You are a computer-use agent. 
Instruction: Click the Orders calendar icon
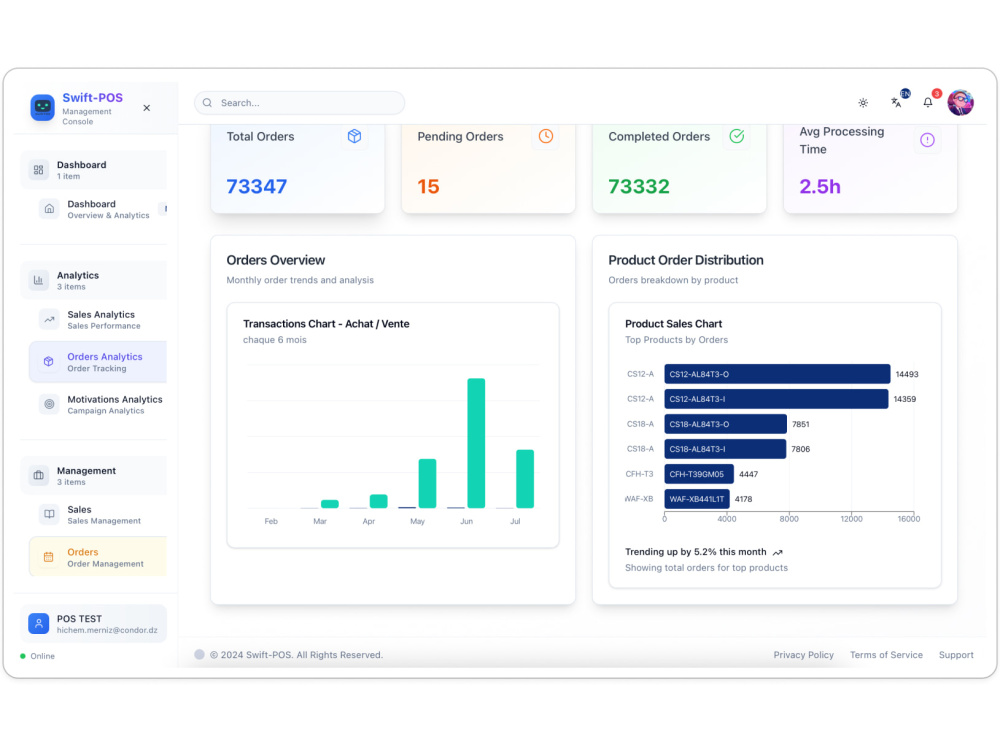[x=48, y=557]
